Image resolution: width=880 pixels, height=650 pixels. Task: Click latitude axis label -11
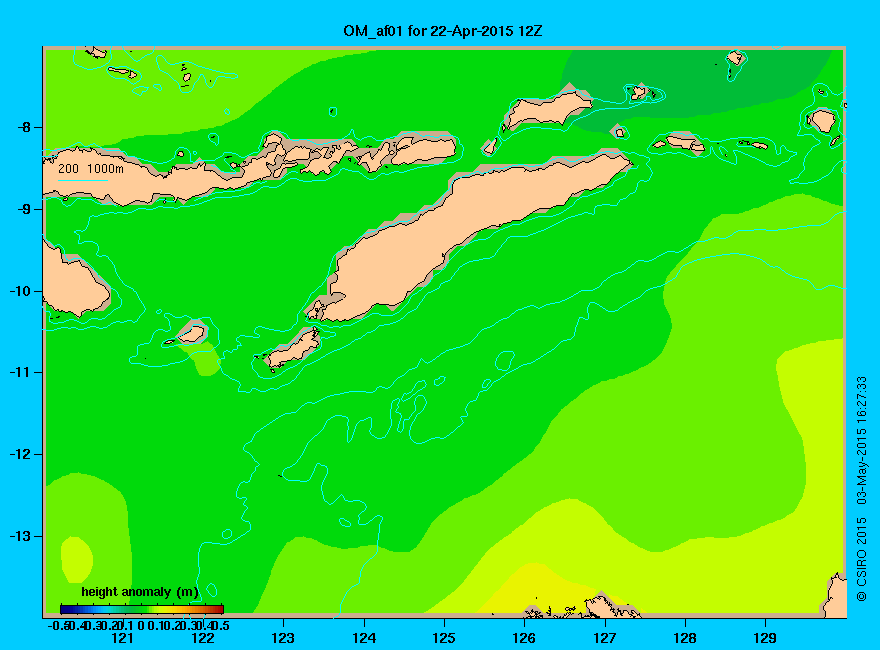pyautogui.click(x=19, y=372)
